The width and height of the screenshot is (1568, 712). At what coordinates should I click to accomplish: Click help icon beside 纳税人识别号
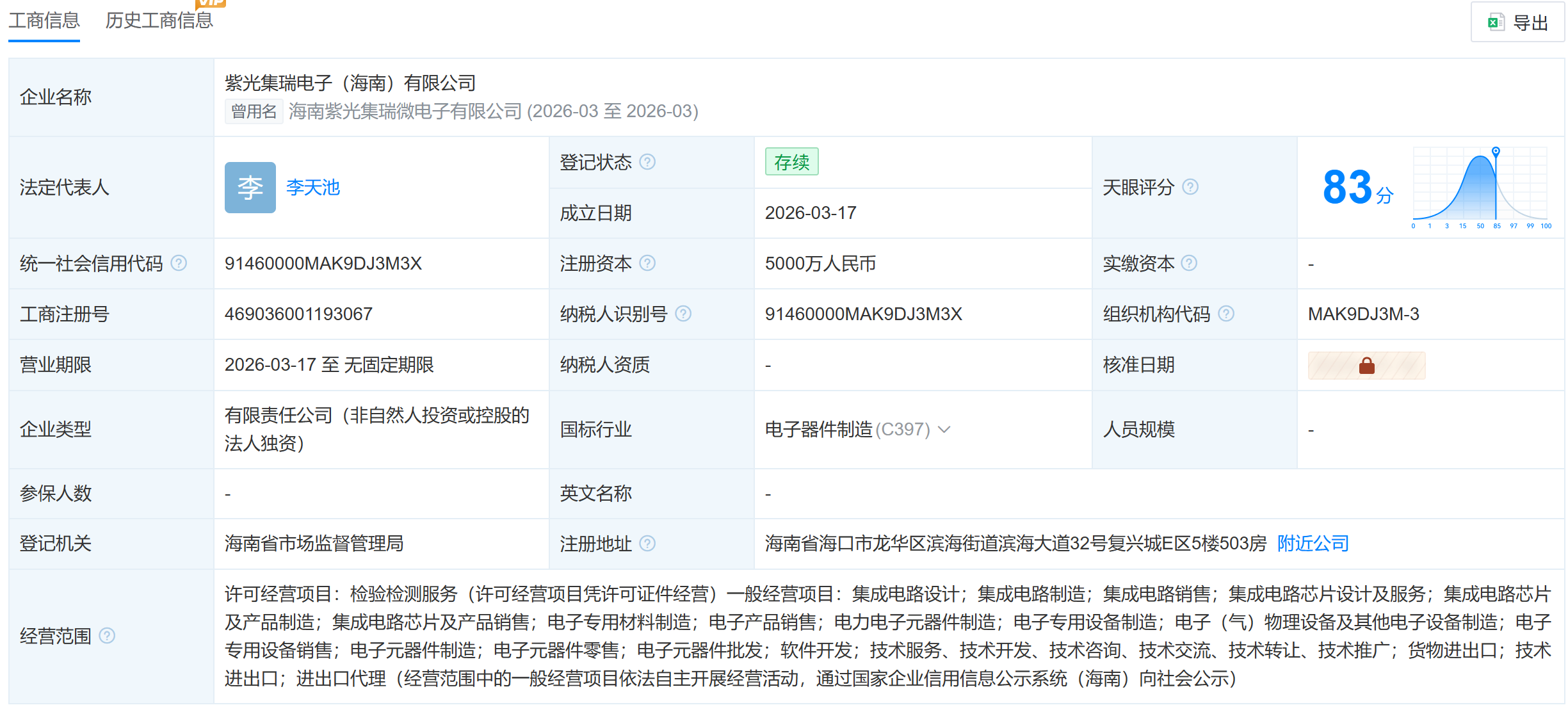point(683,314)
